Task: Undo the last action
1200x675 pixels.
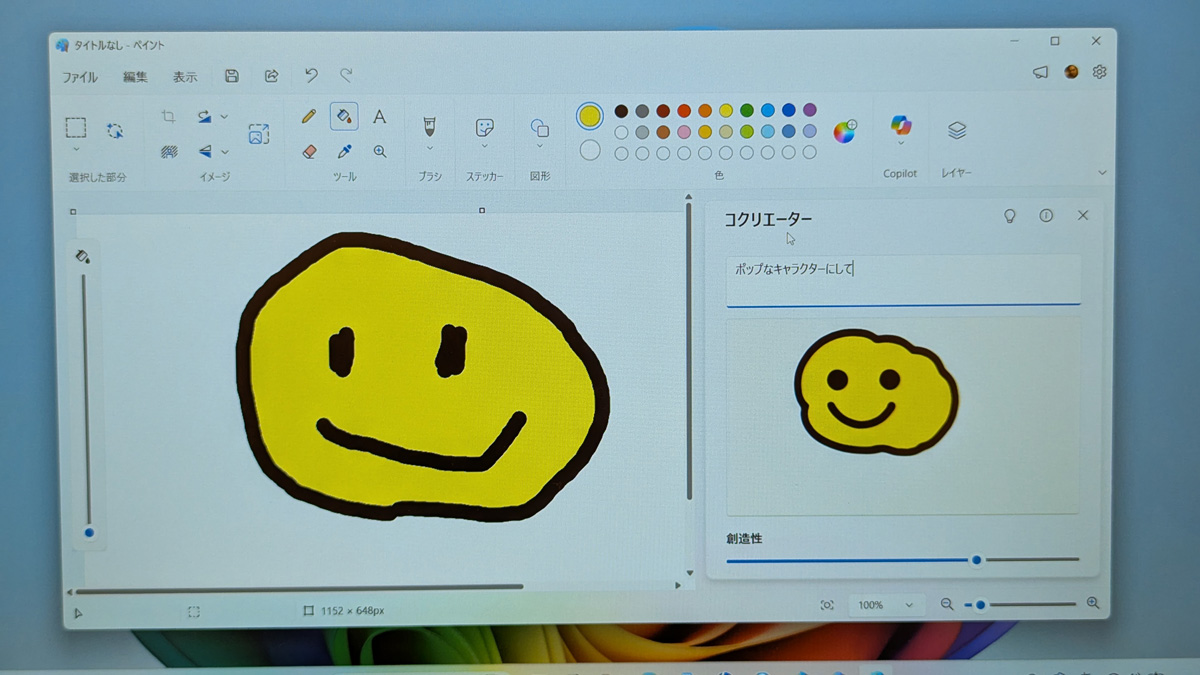Action: click(311, 76)
